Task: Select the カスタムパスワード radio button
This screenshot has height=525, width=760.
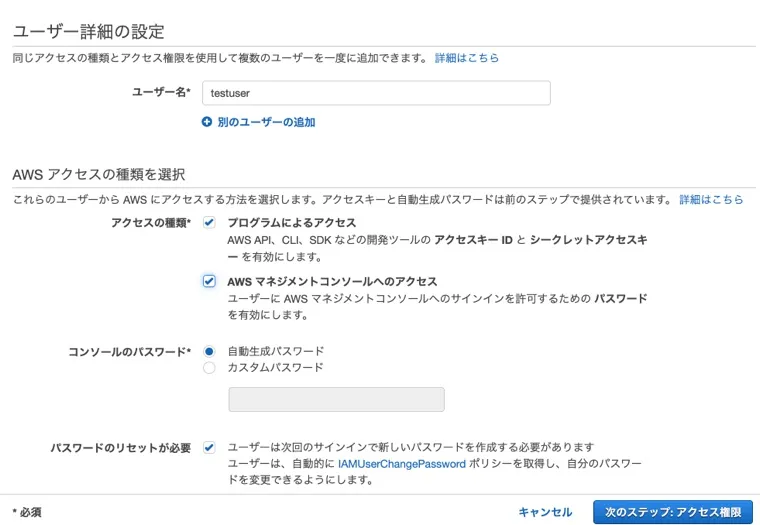Action: 209,367
